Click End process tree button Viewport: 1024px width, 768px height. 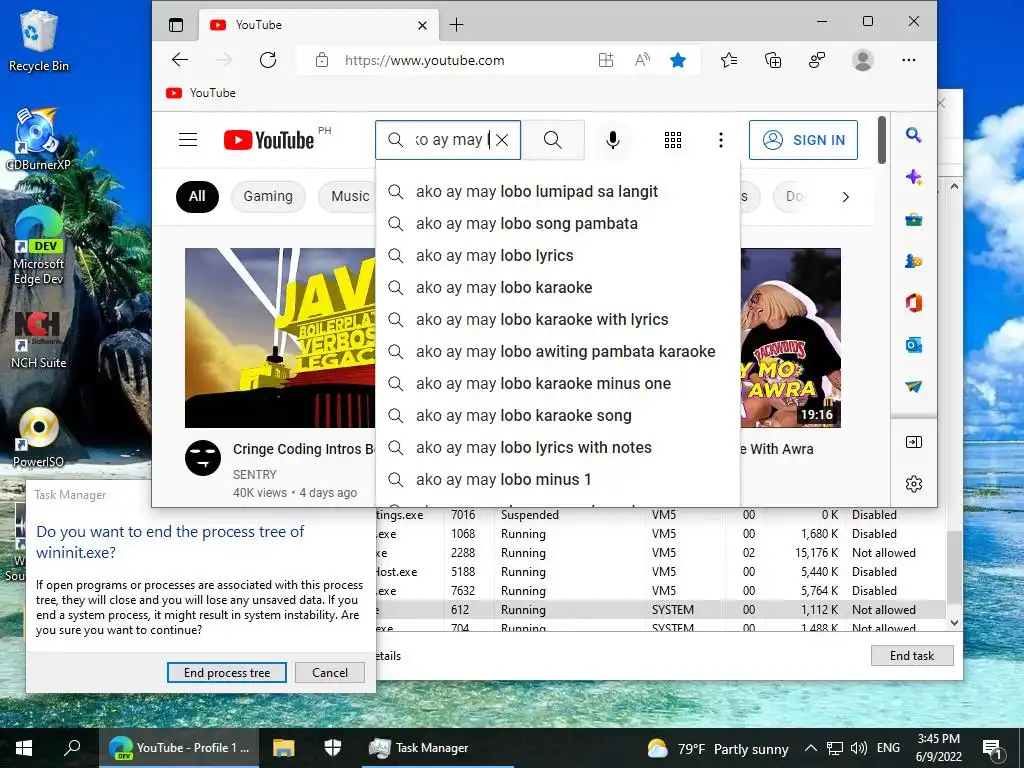(x=227, y=673)
